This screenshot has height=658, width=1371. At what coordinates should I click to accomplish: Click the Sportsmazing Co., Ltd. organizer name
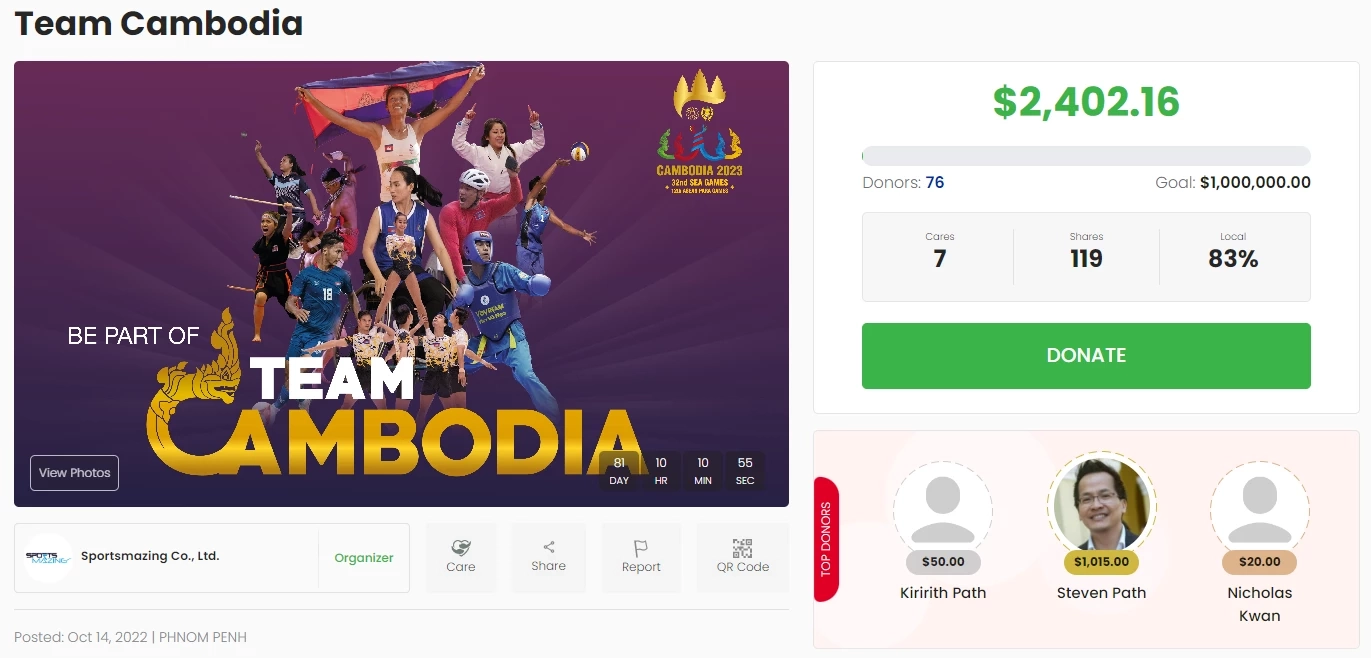pos(150,556)
